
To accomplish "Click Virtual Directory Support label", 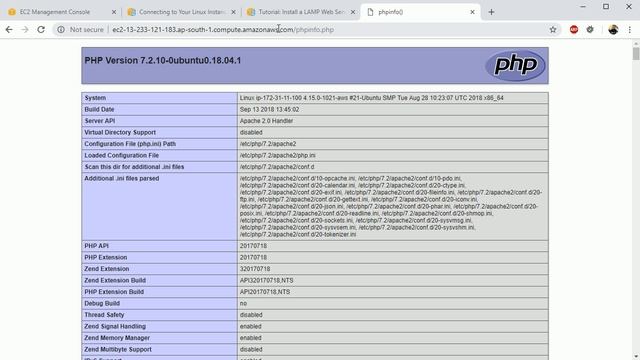I will click(120, 132).
